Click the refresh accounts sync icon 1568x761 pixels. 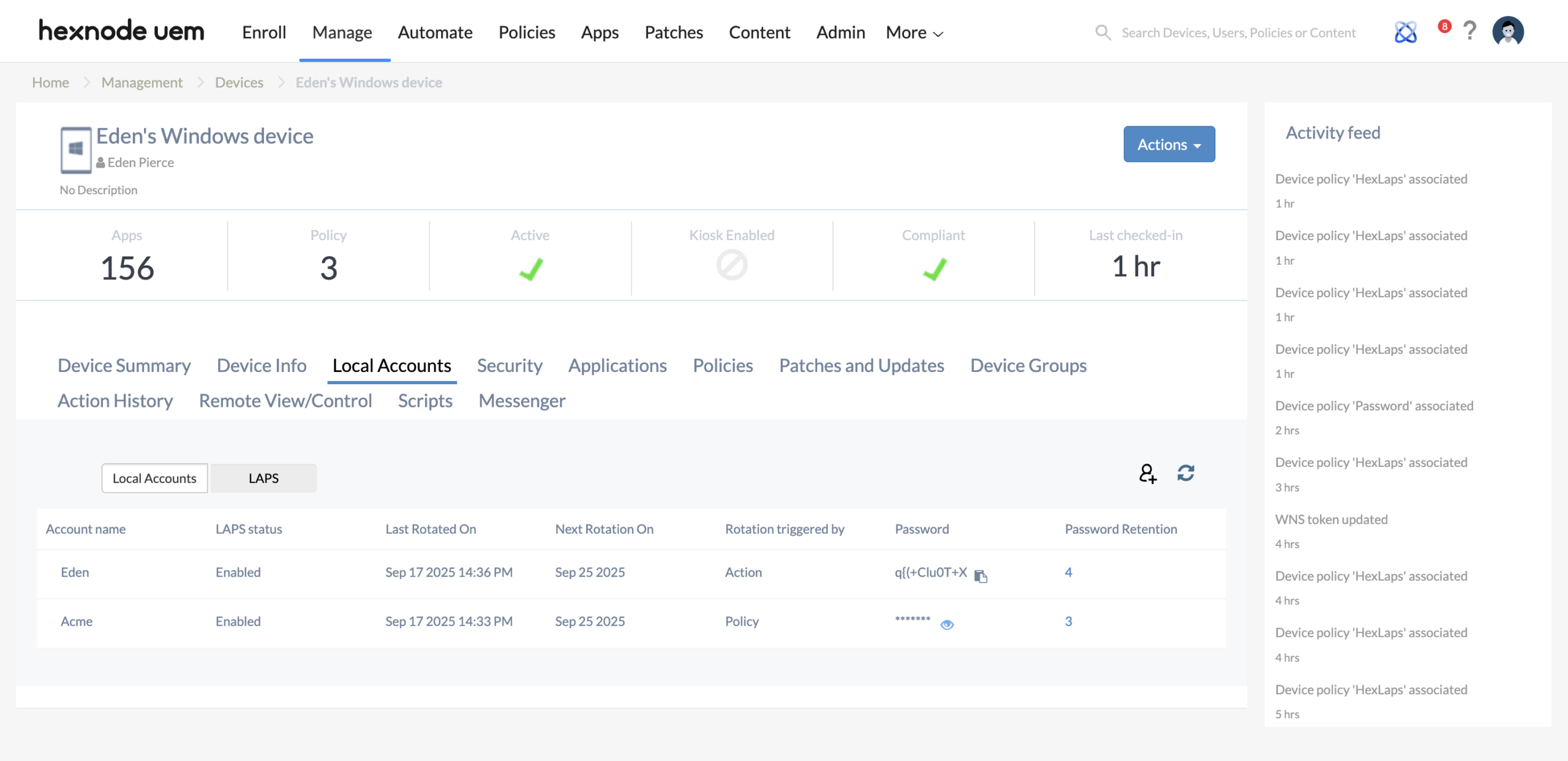(1186, 473)
